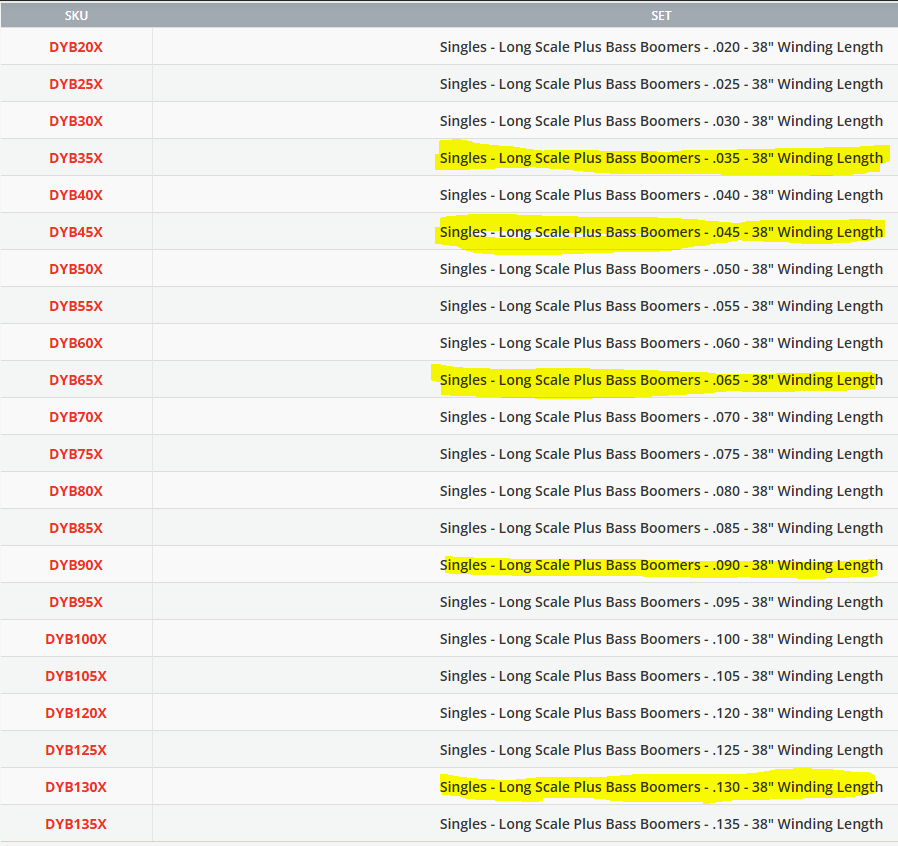Open the DYB105X SKU link

click(x=76, y=676)
